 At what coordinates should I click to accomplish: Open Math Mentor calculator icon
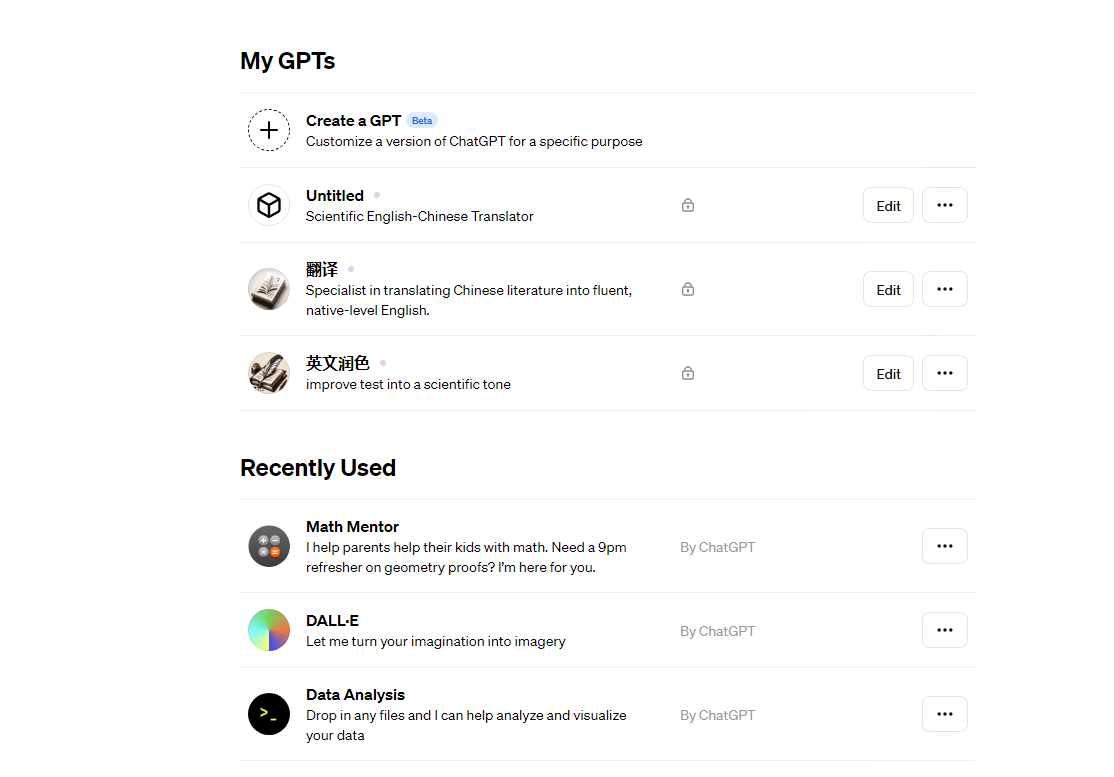(x=269, y=546)
